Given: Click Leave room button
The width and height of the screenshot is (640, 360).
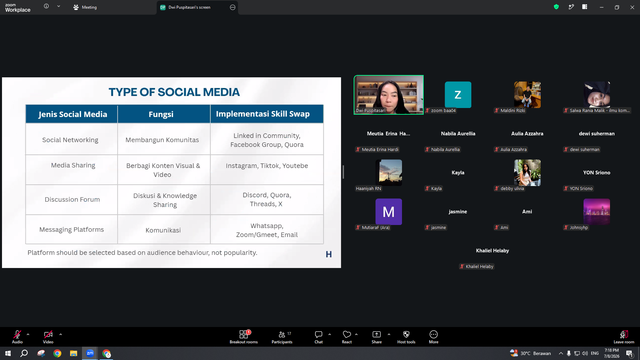Looking at the screenshot, I should tap(624, 337).
